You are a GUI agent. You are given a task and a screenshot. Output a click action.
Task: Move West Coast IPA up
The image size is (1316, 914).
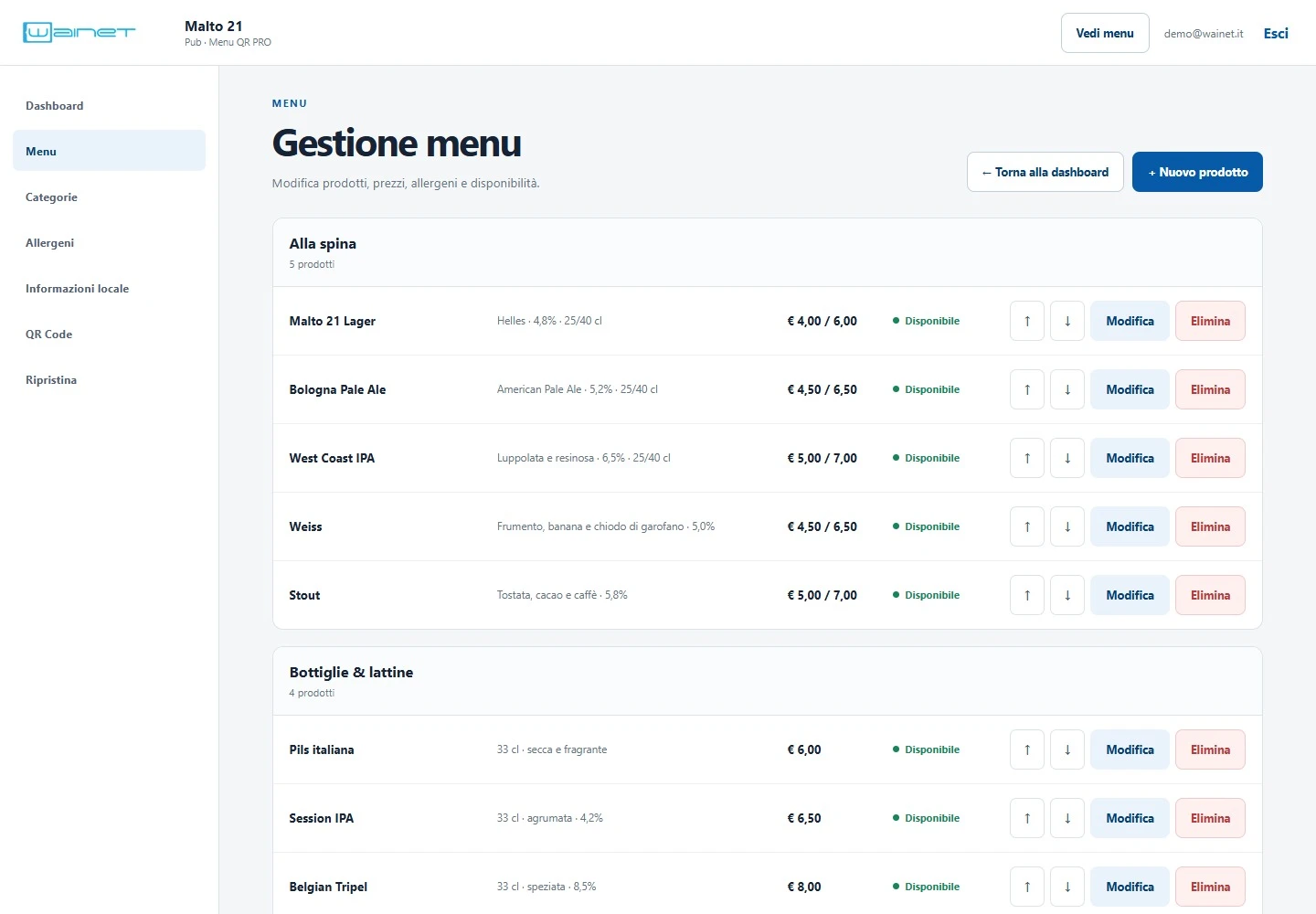(1027, 458)
